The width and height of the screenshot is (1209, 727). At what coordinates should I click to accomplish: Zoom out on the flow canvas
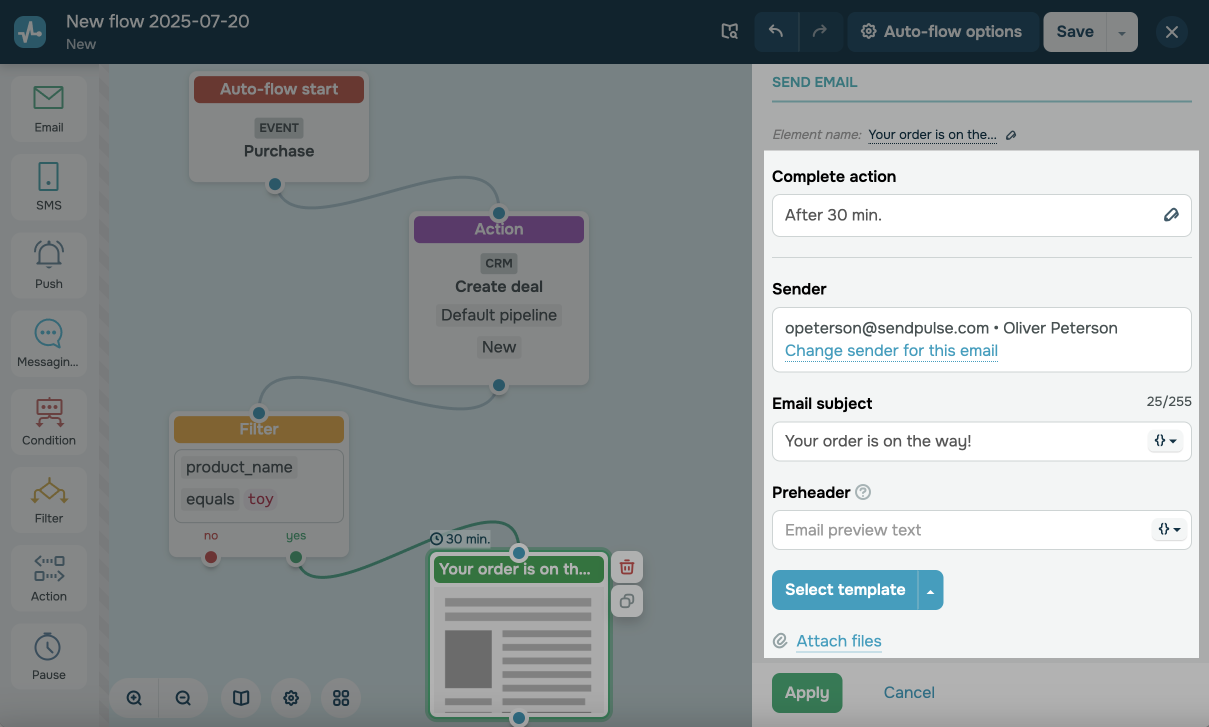point(183,698)
